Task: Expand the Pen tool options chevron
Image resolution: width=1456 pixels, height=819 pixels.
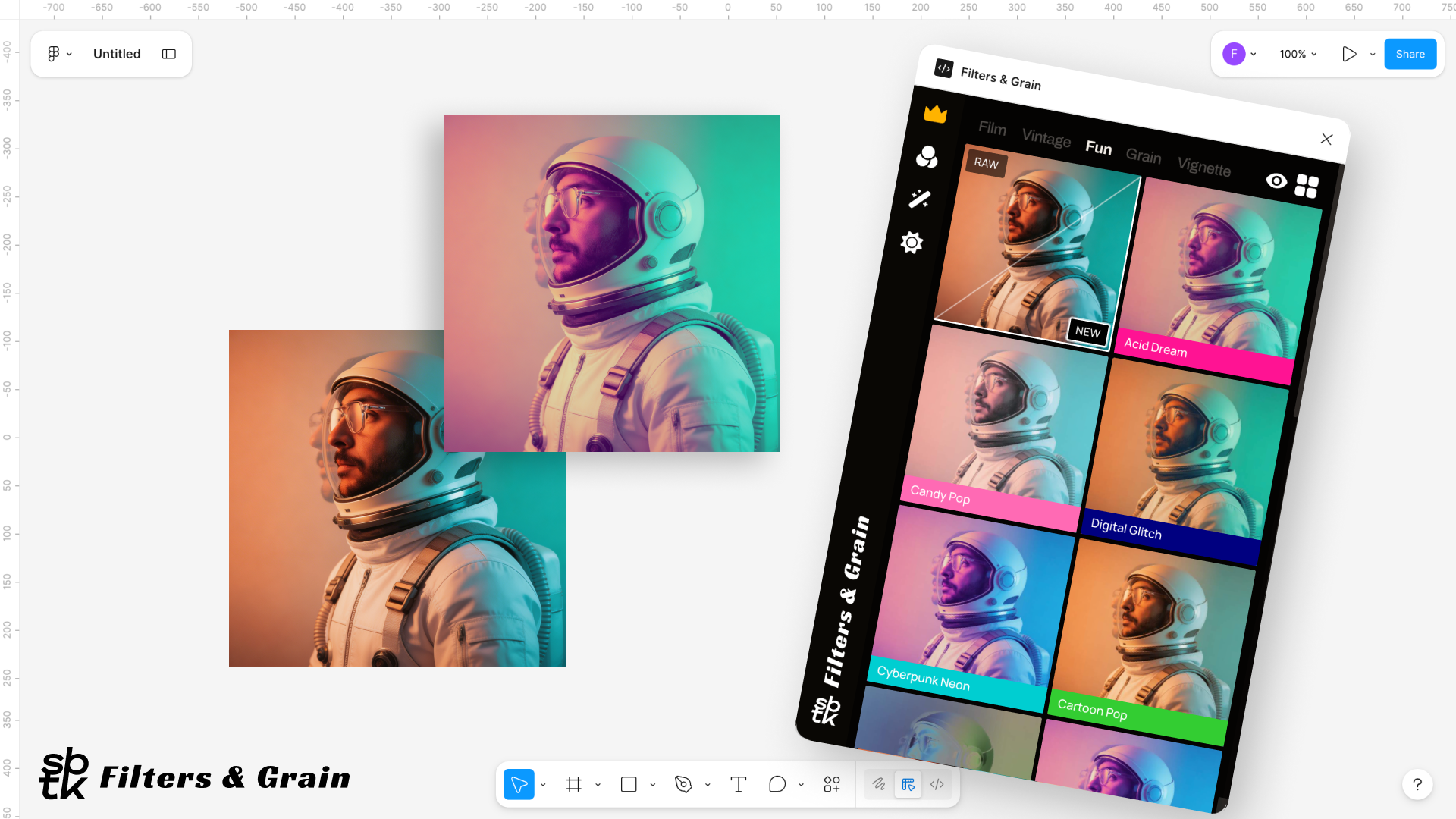Action: coord(708,785)
